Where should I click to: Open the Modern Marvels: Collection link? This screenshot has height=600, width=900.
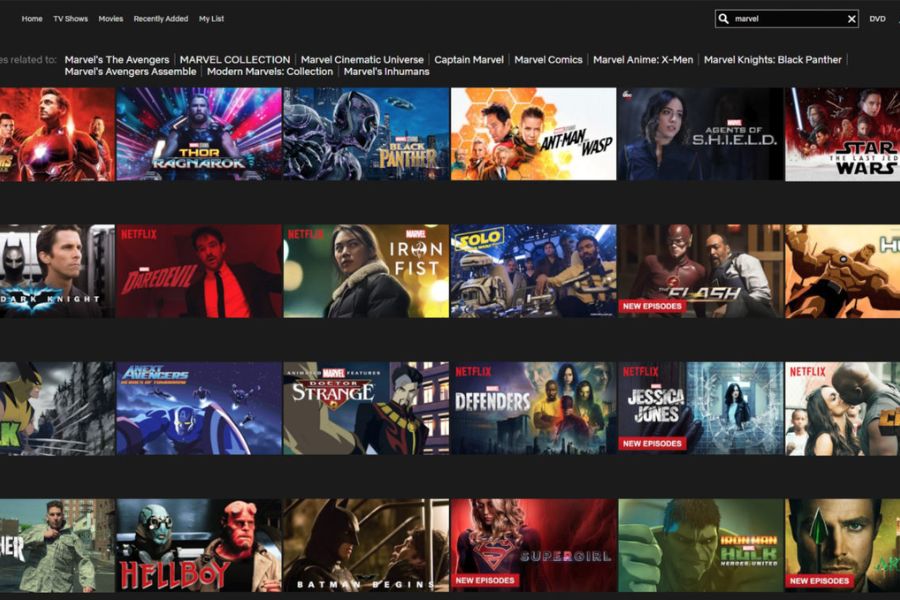[270, 72]
